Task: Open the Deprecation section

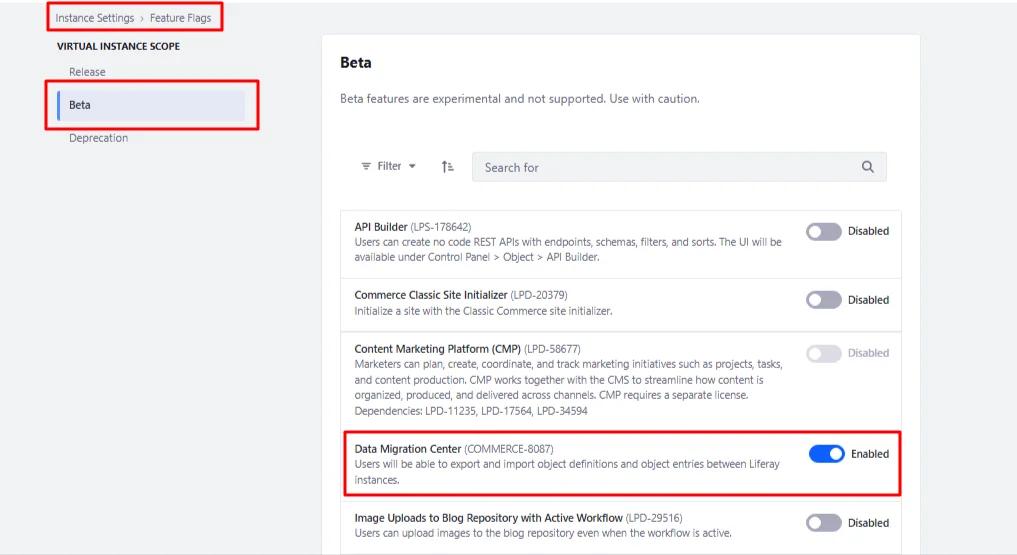Action: tap(99, 138)
